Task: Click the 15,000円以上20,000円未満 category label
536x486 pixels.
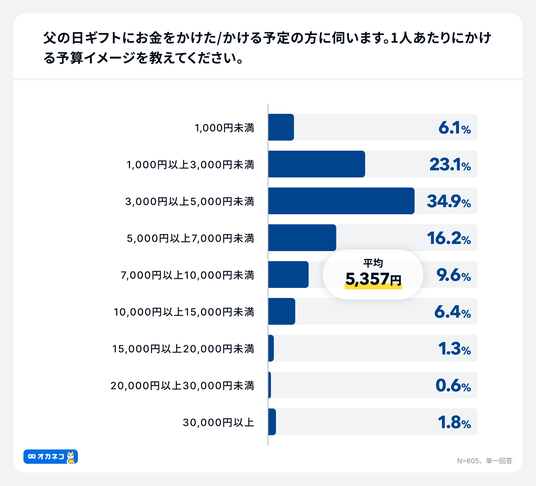Action: click(x=183, y=349)
